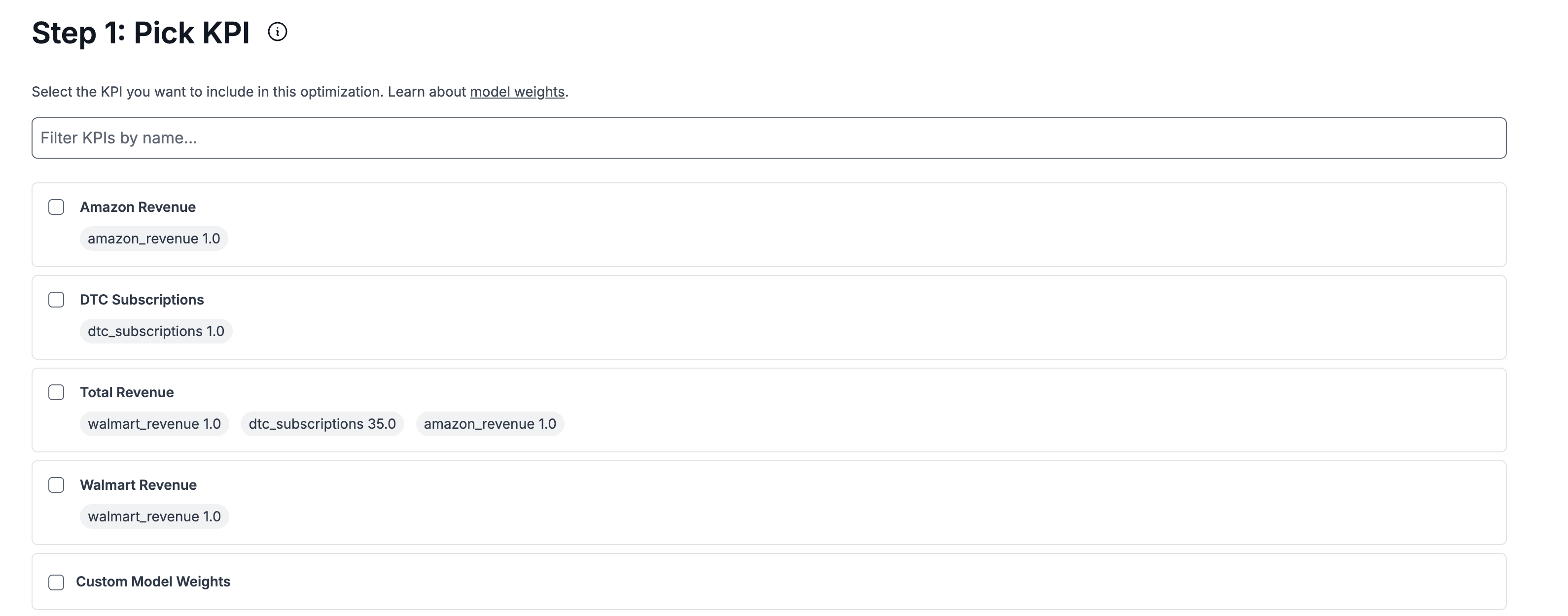Click walmart_revenue 1.0 tag under Walmart Revenue
1568x616 pixels.
(x=154, y=516)
